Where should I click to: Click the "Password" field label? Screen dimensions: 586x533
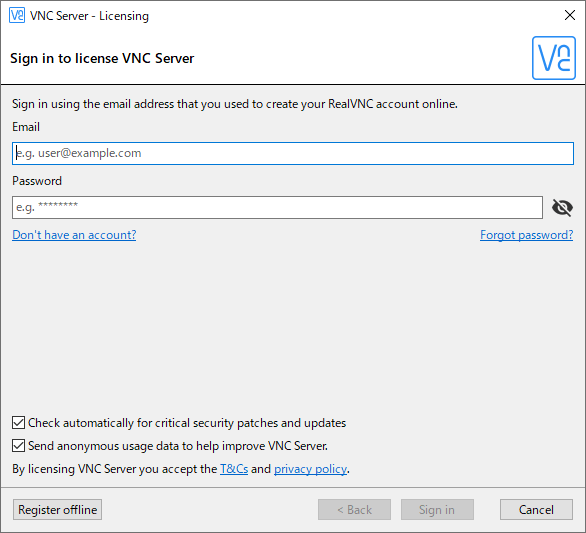coord(37,181)
